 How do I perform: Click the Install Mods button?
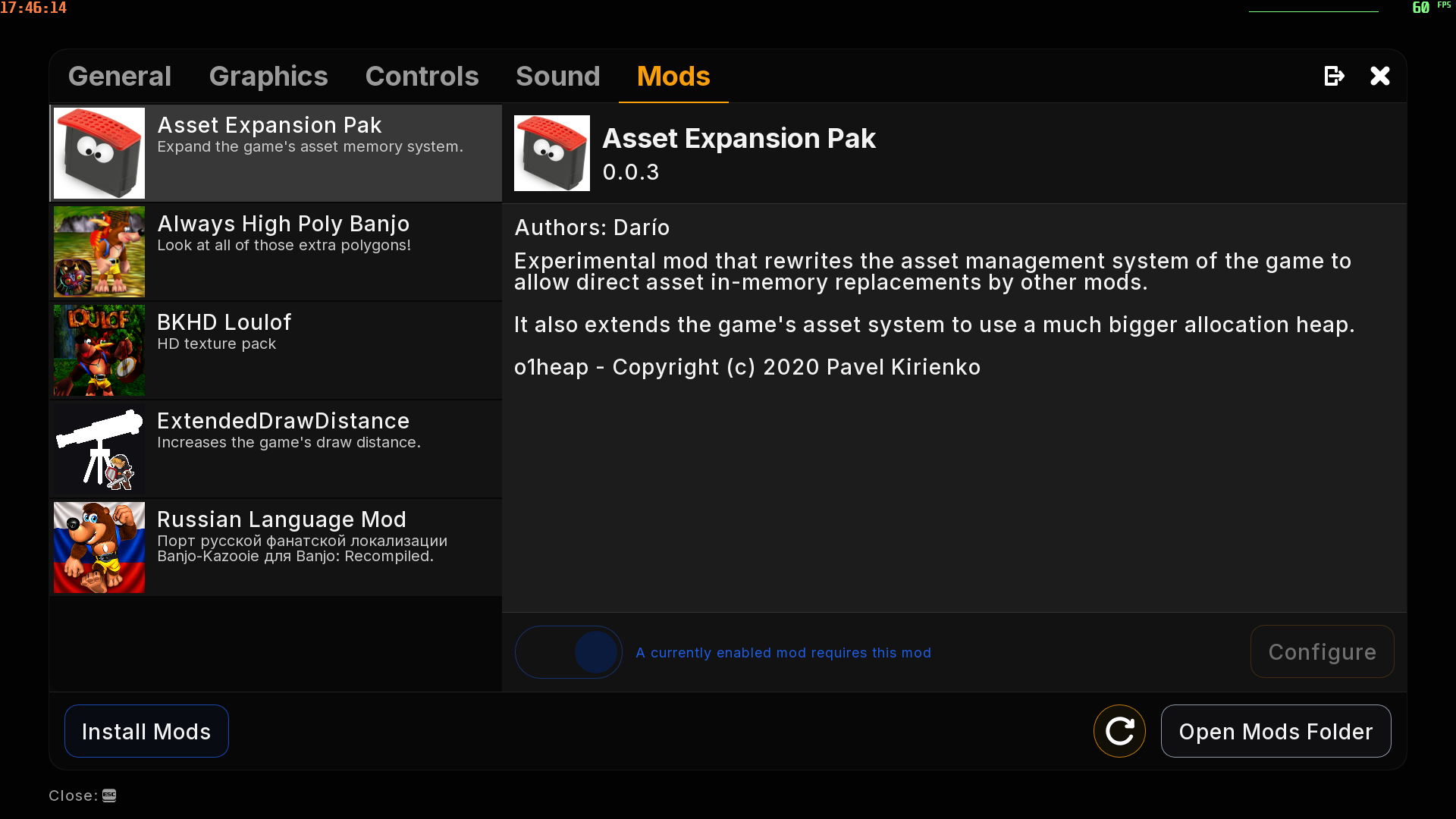[x=146, y=731]
